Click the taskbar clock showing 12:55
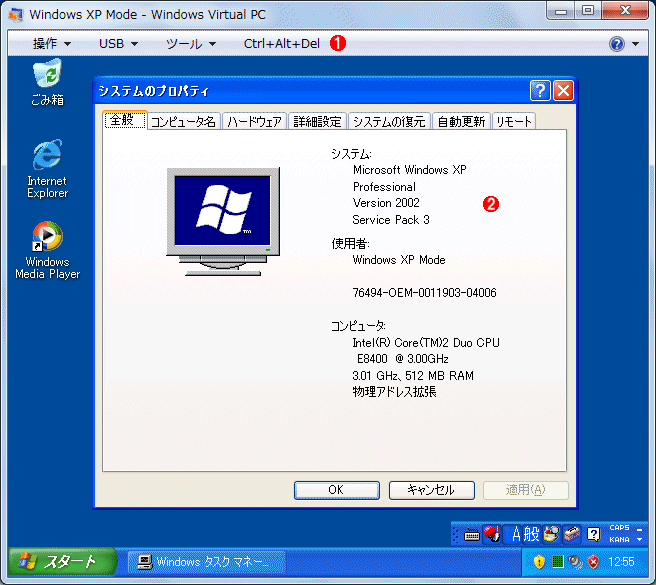This screenshot has width=656, height=585. [621, 562]
